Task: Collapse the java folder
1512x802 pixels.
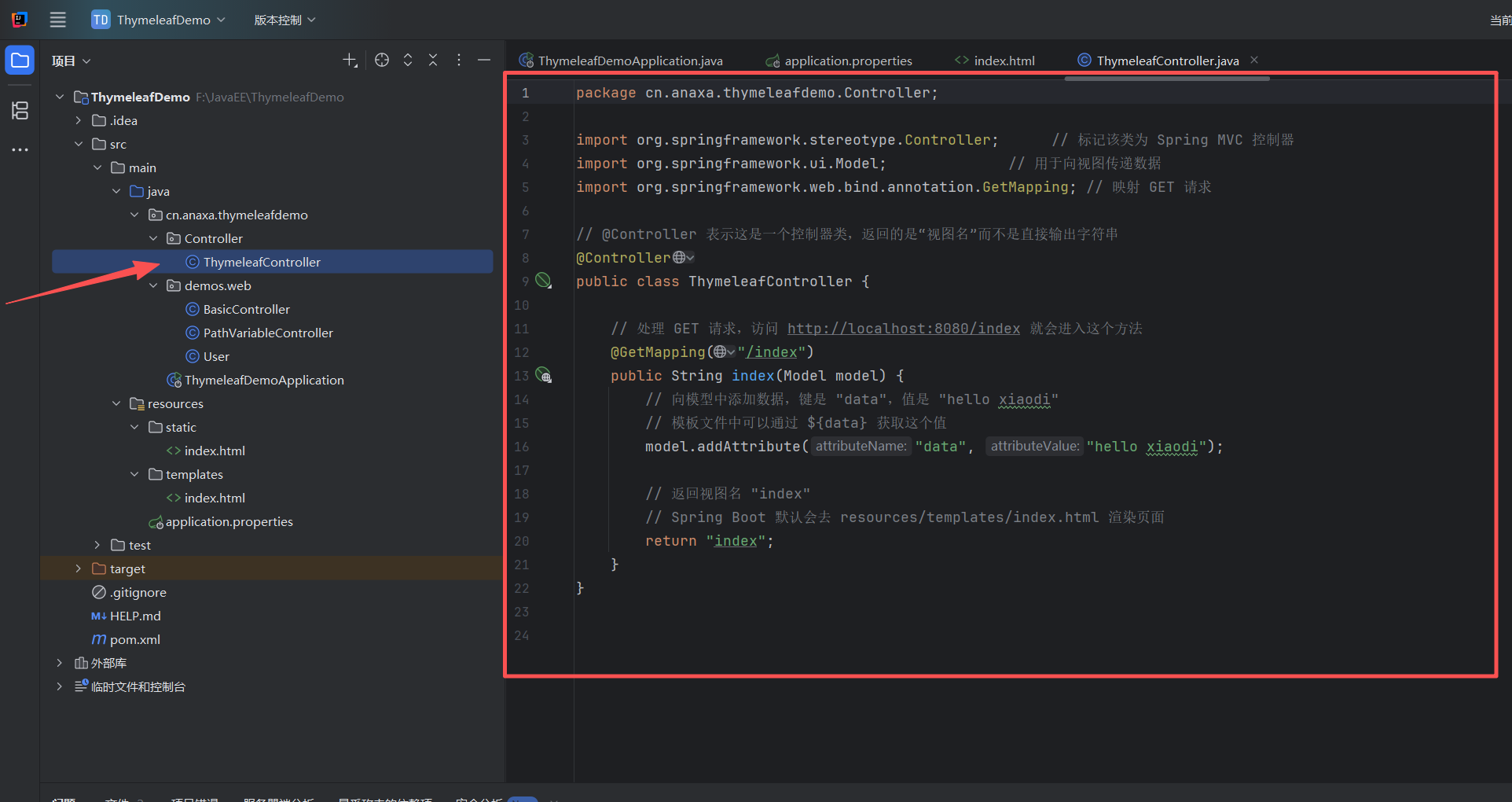Action: point(116,191)
